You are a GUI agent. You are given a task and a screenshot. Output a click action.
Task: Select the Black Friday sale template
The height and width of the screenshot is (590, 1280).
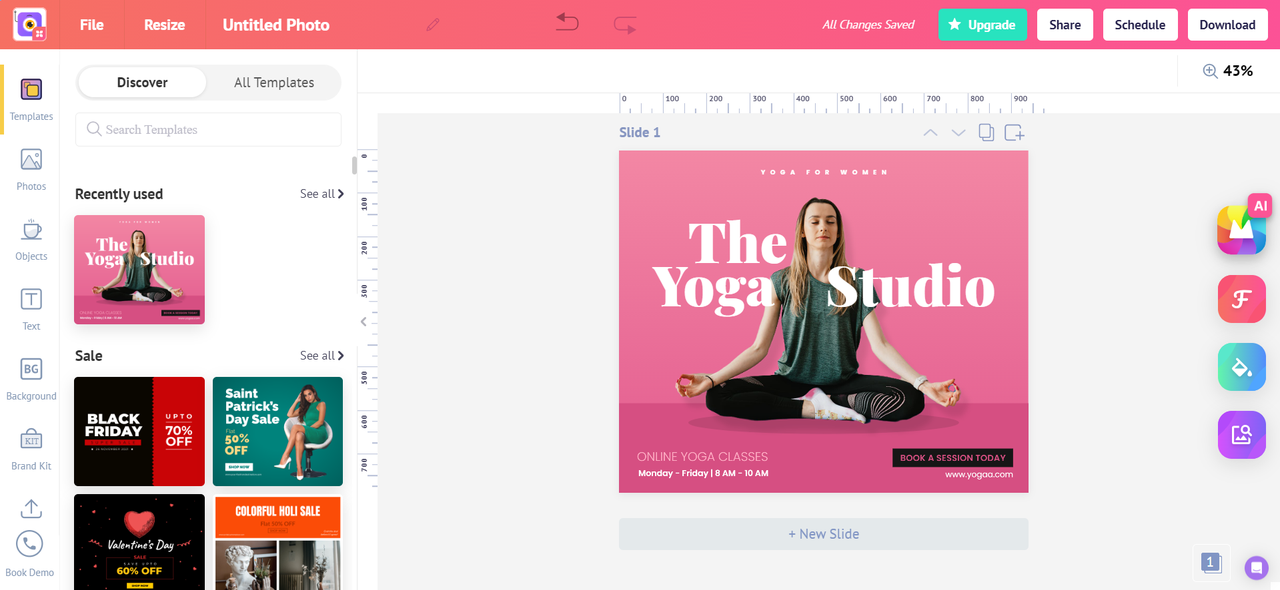click(x=139, y=431)
